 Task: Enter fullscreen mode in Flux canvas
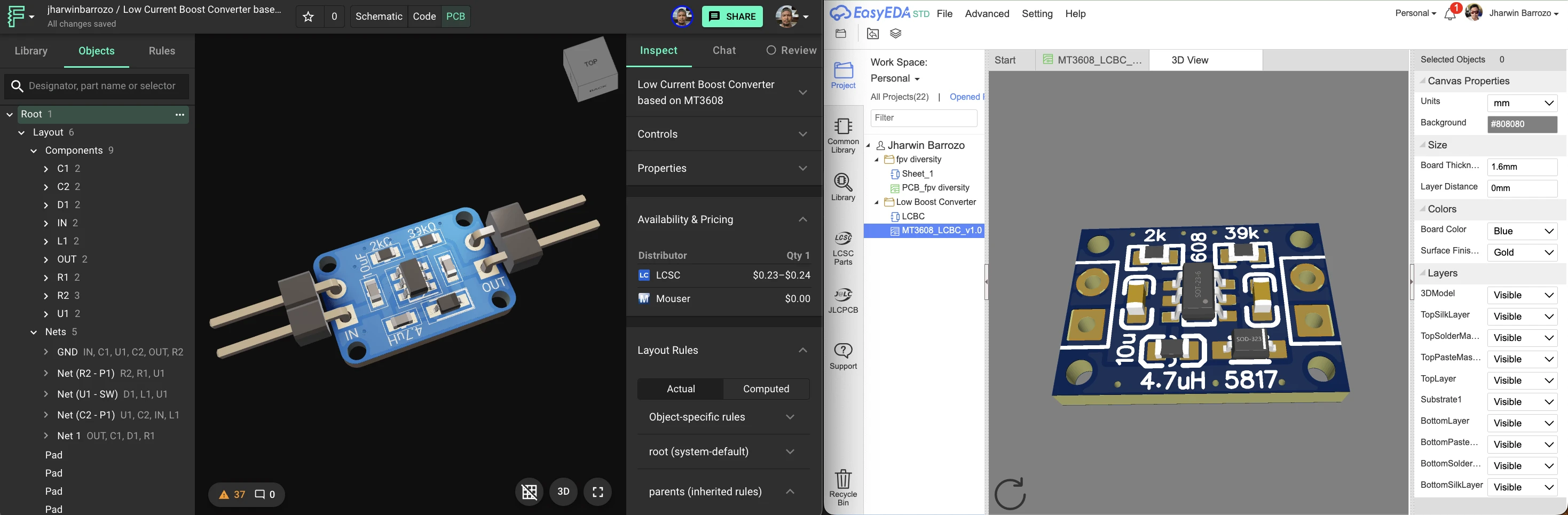click(x=597, y=492)
